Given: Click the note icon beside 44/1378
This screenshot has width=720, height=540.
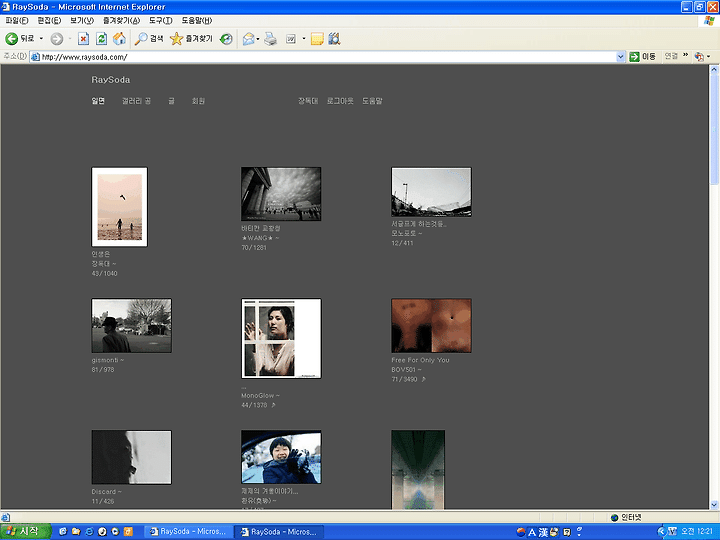Looking at the screenshot, I should [x=273, y=405].
